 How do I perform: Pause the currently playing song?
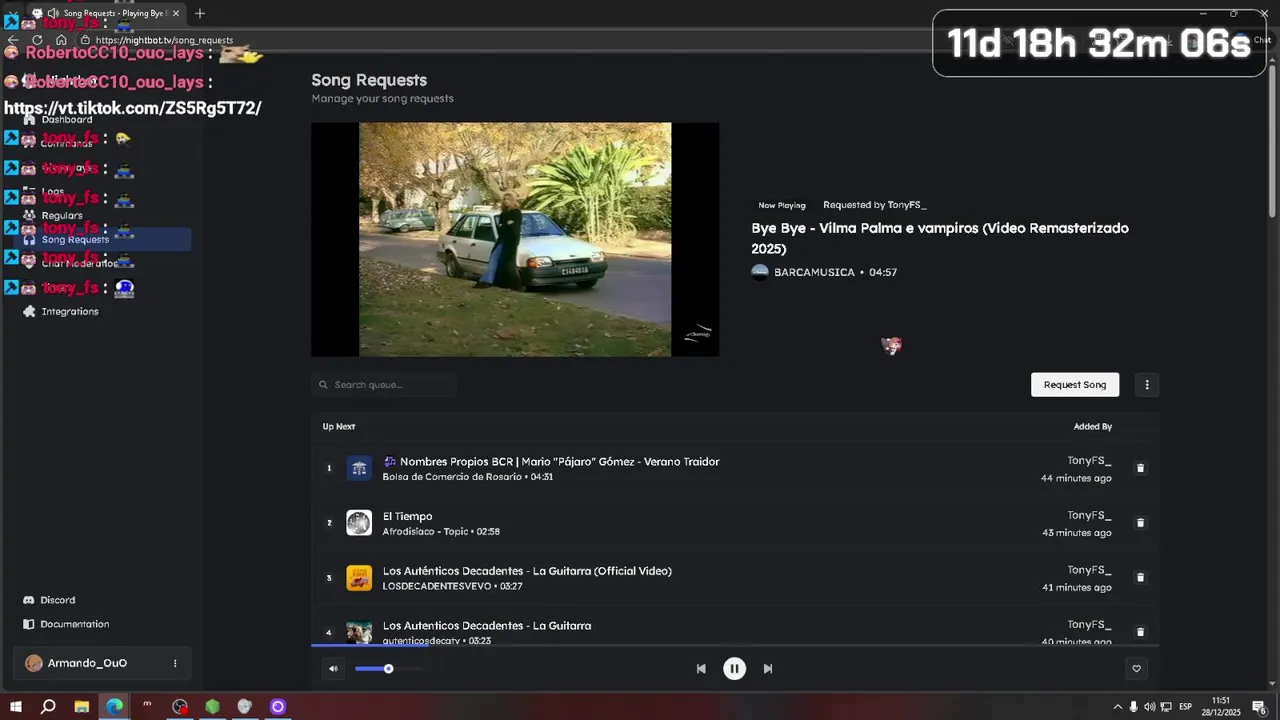pyautogui.click(x=734, y=669)
